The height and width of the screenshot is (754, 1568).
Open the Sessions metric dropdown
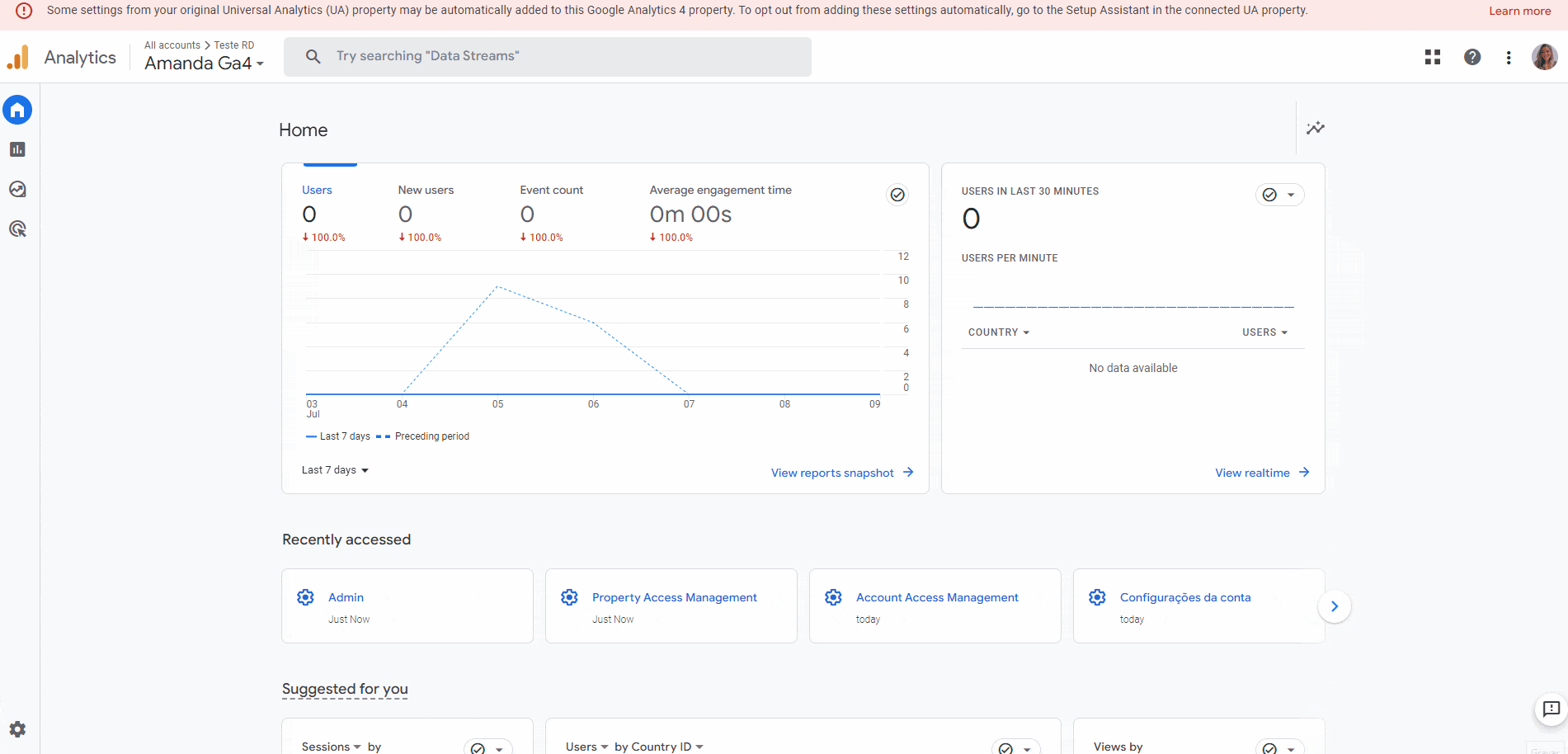pos(332,747)
